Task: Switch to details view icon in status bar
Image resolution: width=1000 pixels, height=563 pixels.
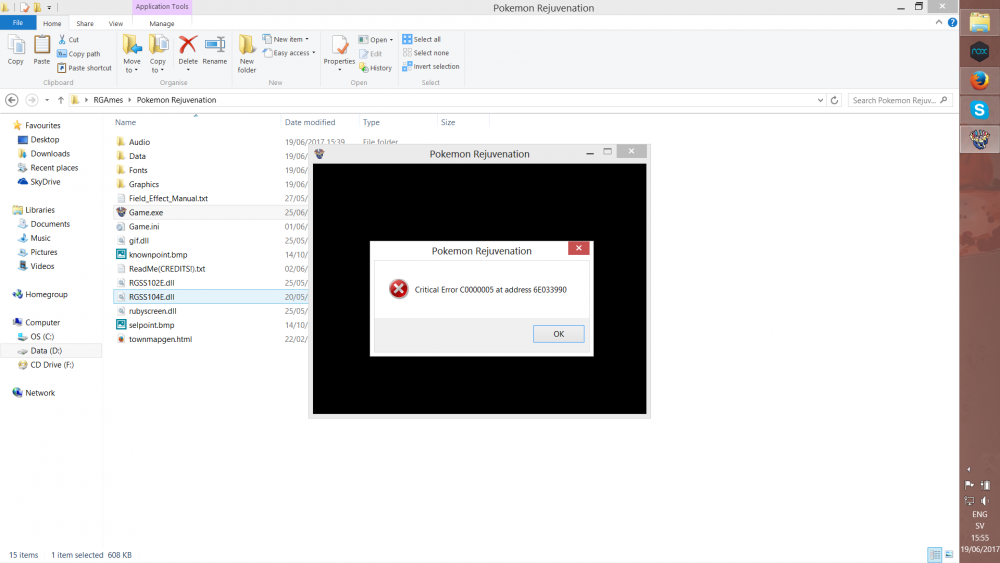Action: [x=934, y=555]
